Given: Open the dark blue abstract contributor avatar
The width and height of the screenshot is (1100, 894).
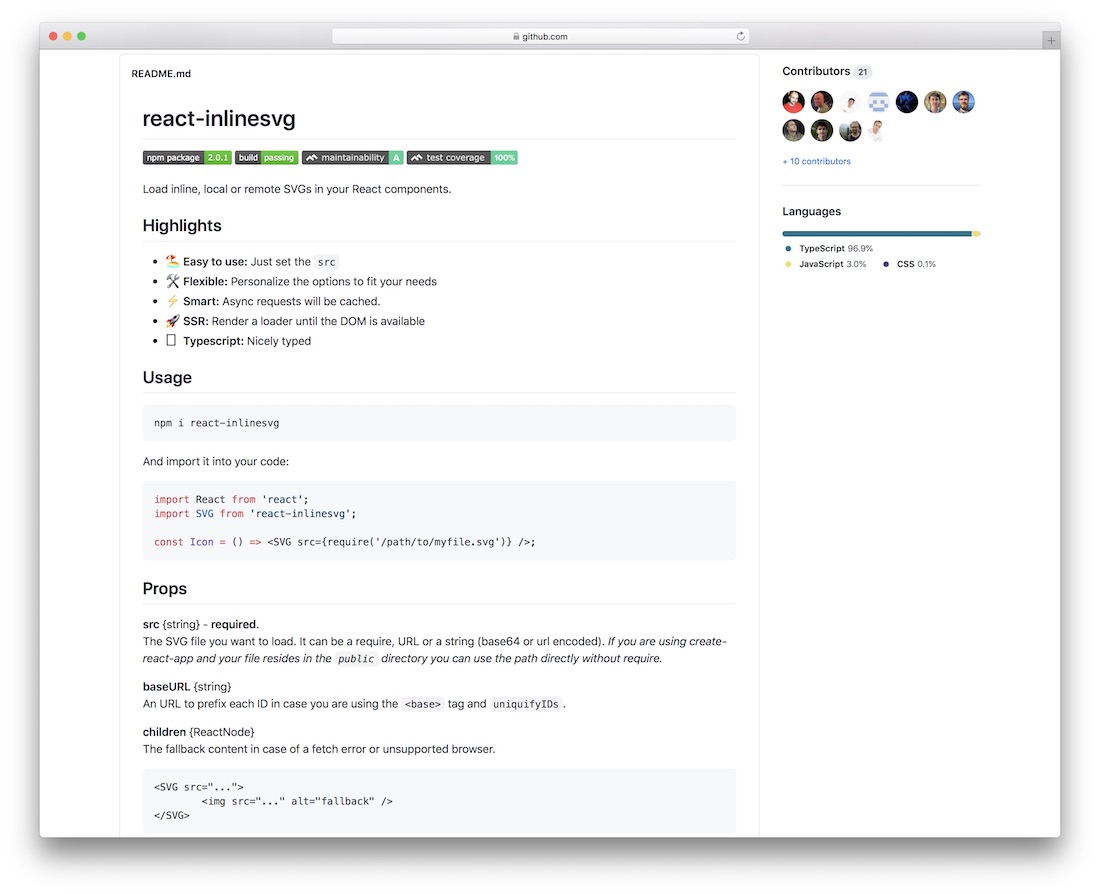Looking at the screenshot, I should click(906, 102).
